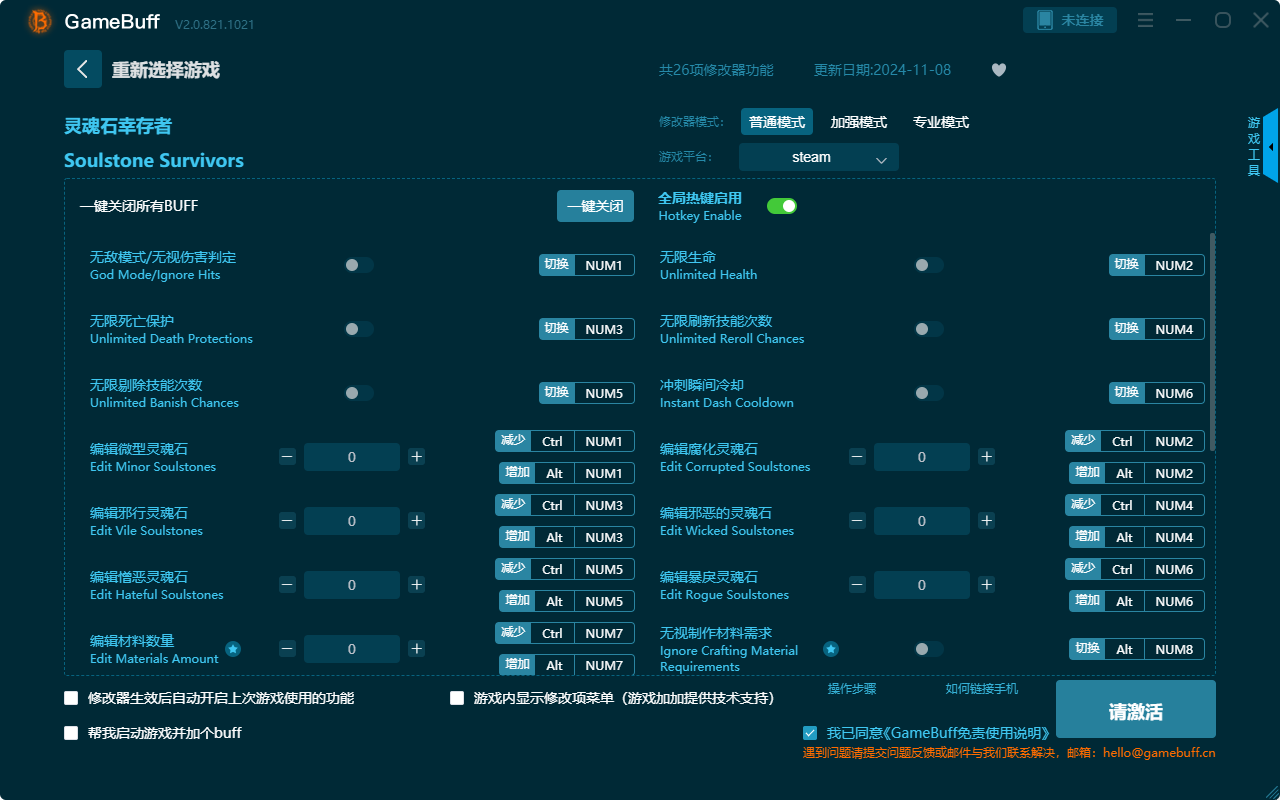Check the 帮我启动游戏并加个buff checkbox
This screenshot has height=800, width=1280.
coord(71,733)
